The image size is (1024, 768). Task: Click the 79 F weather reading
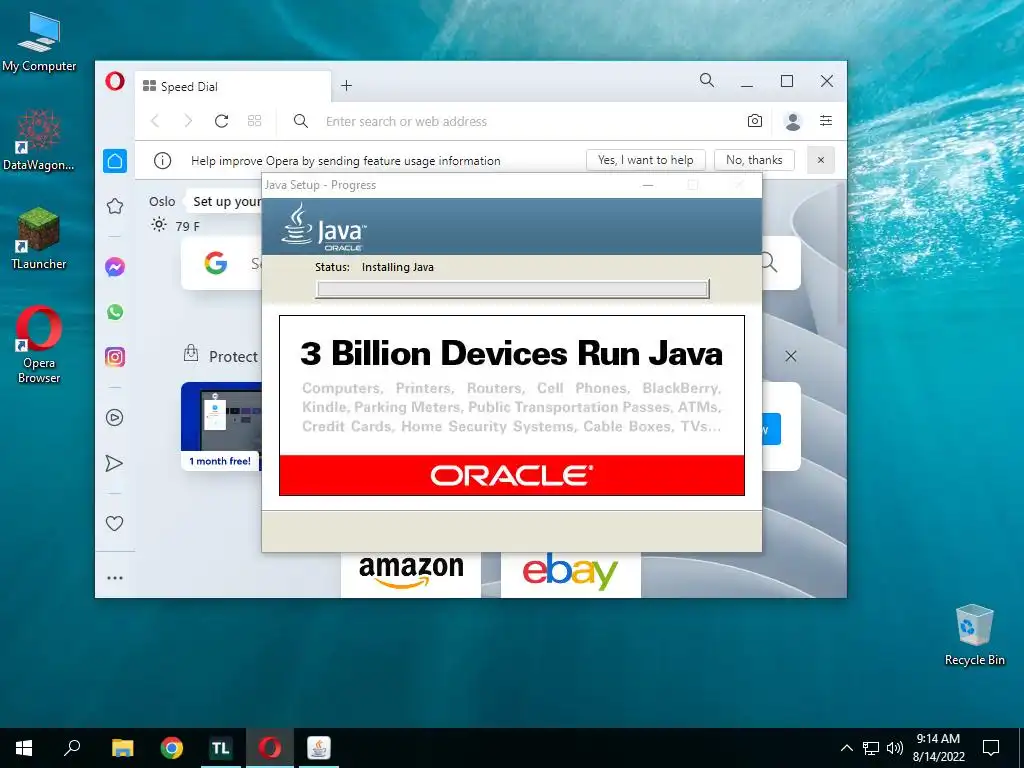[187, 226]
